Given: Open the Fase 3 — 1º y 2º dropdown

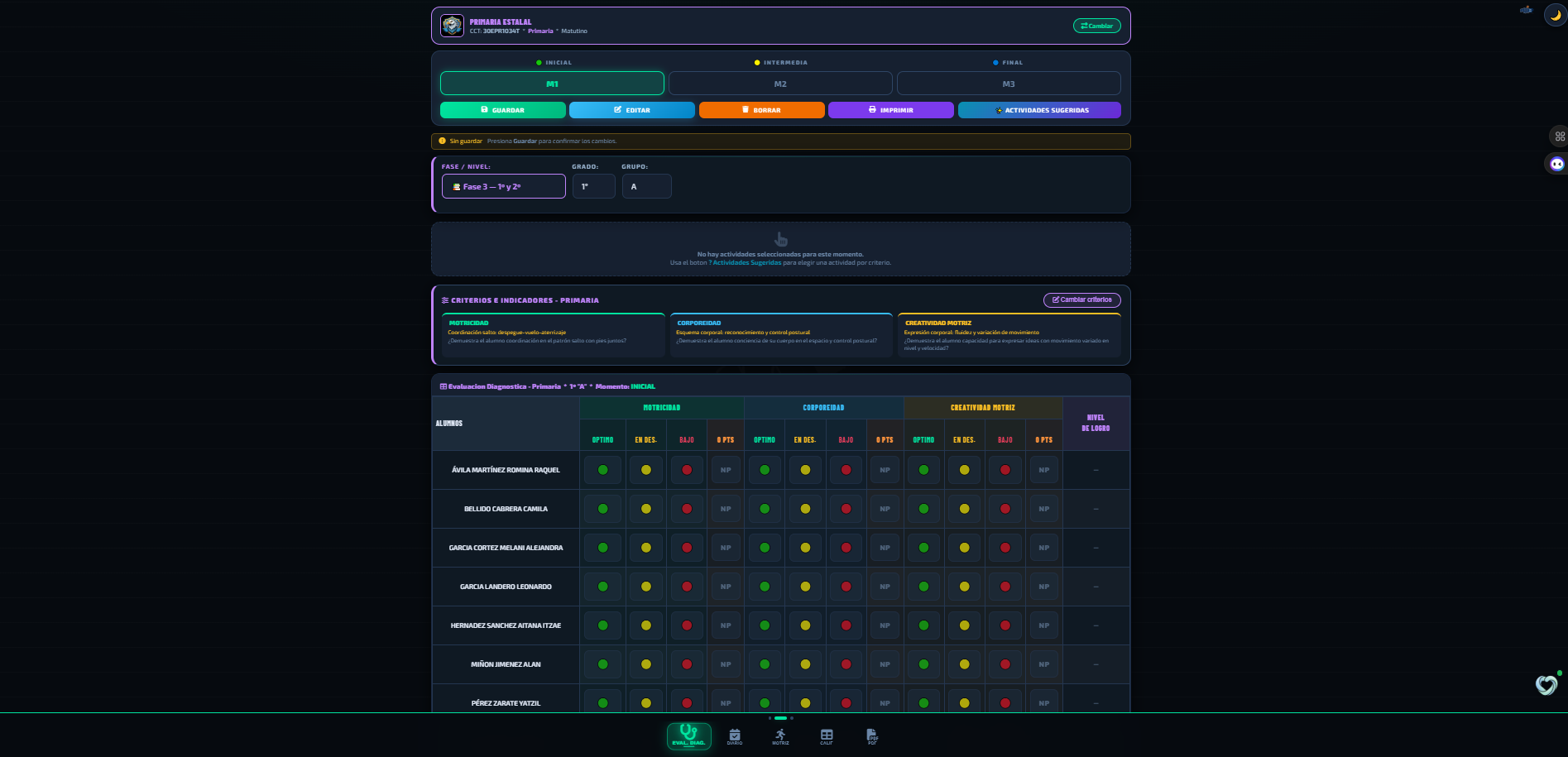Looking at the screenshot, I should point(504,186).
